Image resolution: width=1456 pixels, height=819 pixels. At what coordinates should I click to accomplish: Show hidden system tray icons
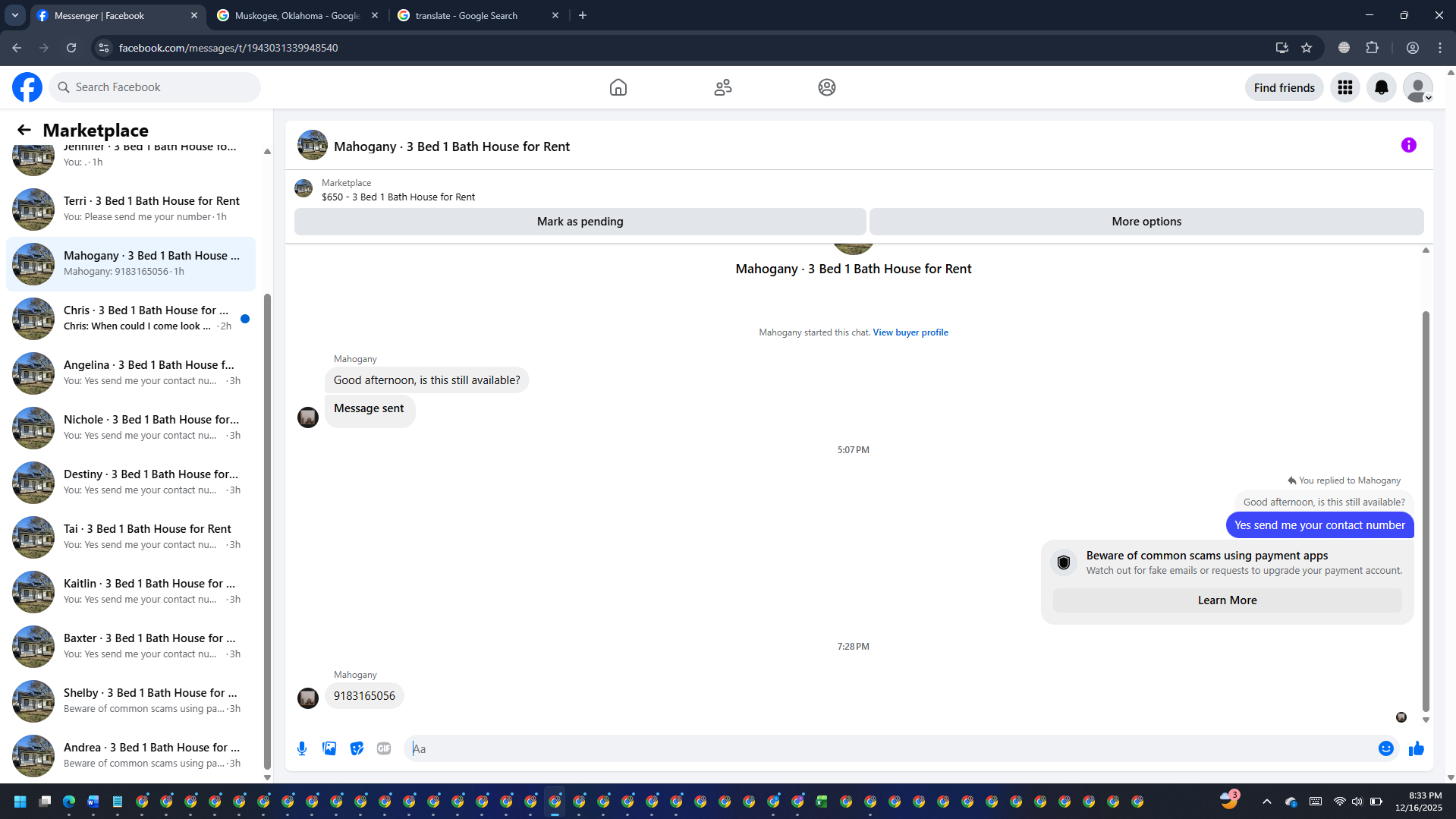[1267, 802]
